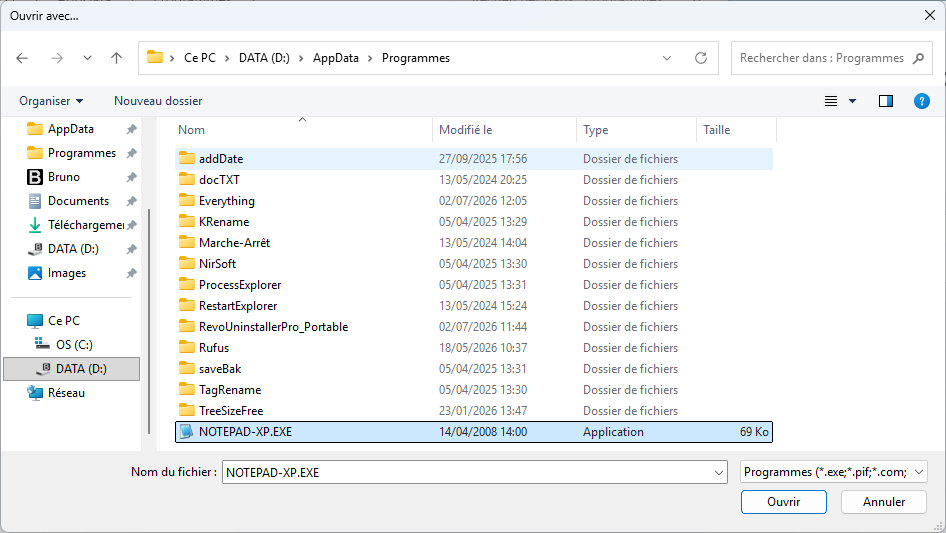The height and width of the screenshot is (533, 946).
Task: Select the NOTEPAD-XP.EXE application icon
Action: pyautogui.click(x=187, y=432)
